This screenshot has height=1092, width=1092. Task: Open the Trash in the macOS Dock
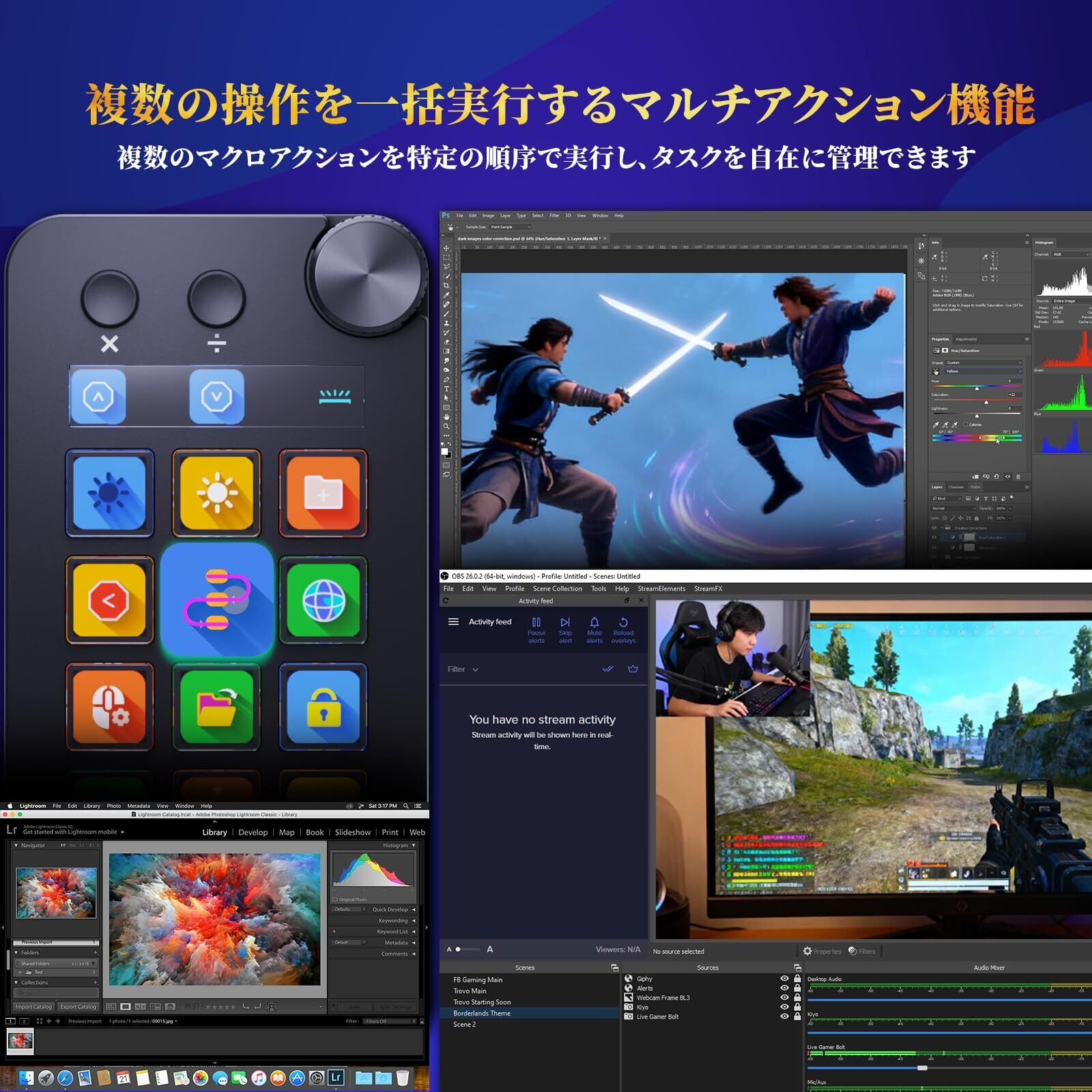click(x=403, y=1078)
